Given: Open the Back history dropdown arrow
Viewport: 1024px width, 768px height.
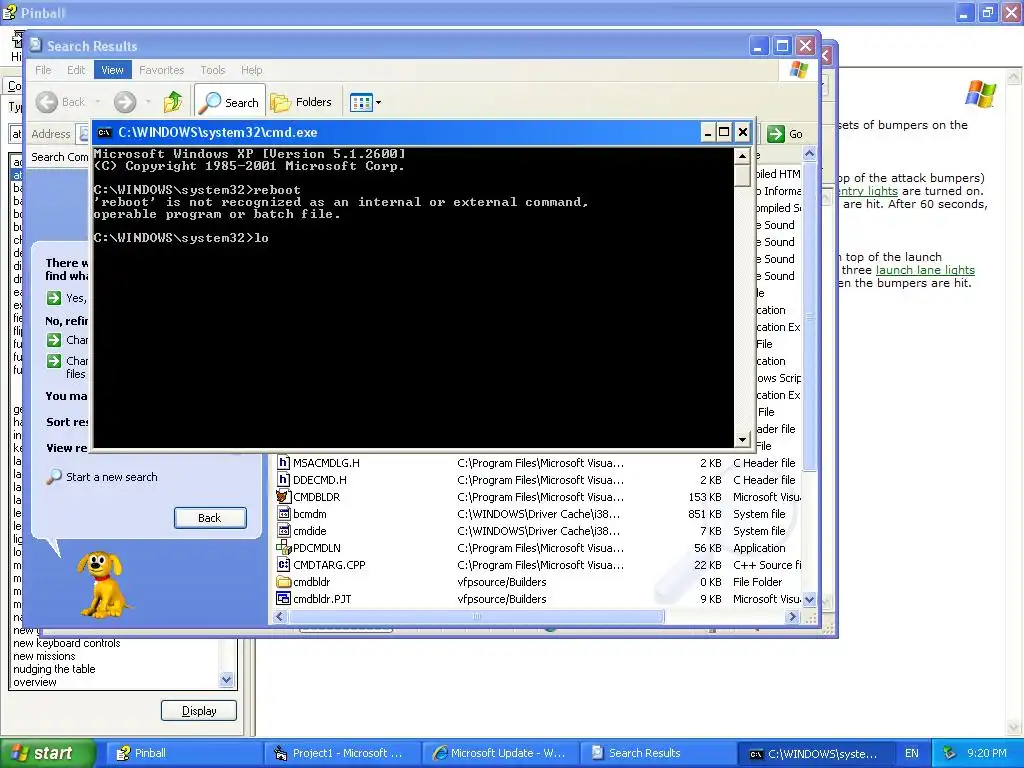Looking at the screenshot, I should (x=98, y=102).
